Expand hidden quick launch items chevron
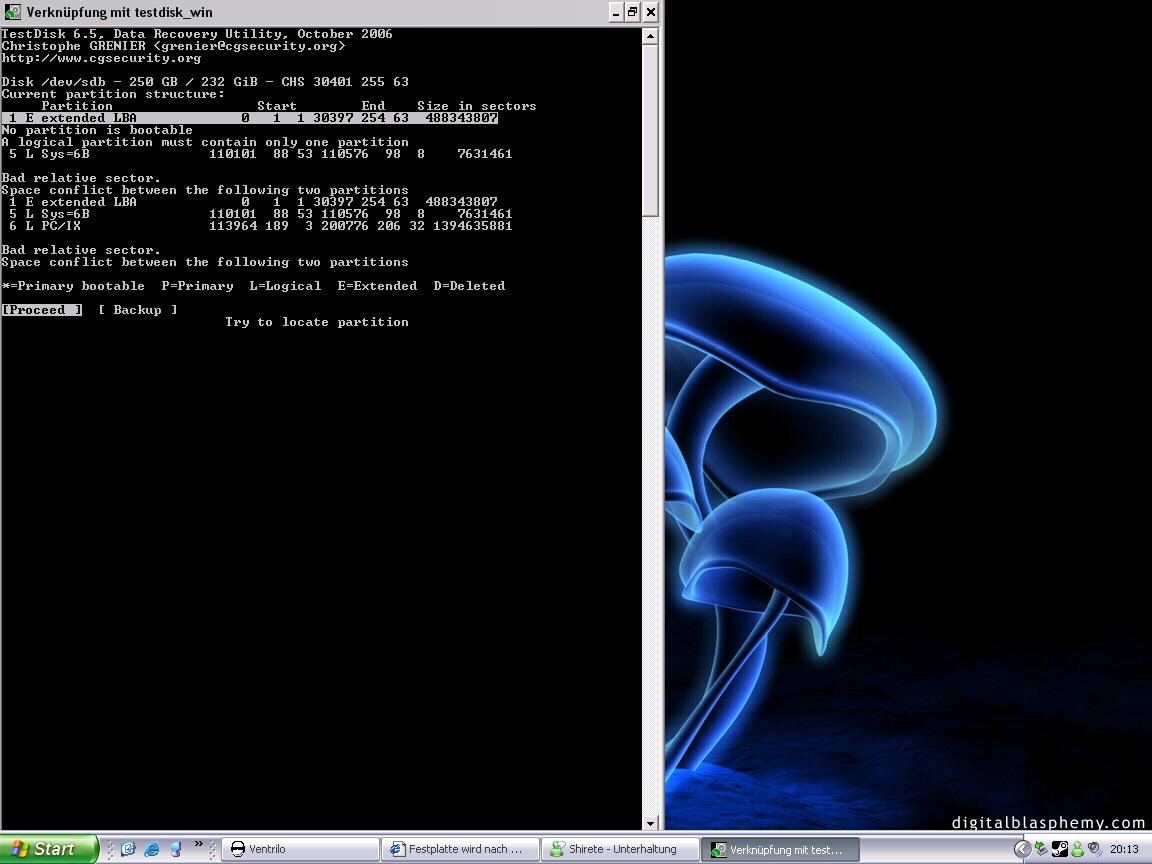The image size is (1152, 864). pyautogui.click(x=198, y=844)
